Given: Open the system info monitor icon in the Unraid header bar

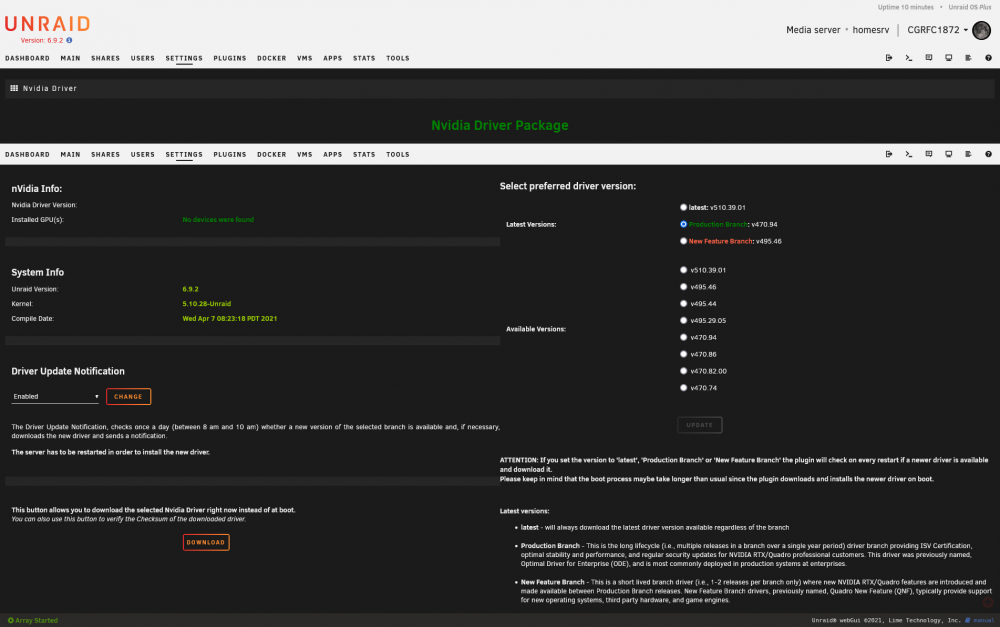Looking at the screenshot, I should [948, 58].
